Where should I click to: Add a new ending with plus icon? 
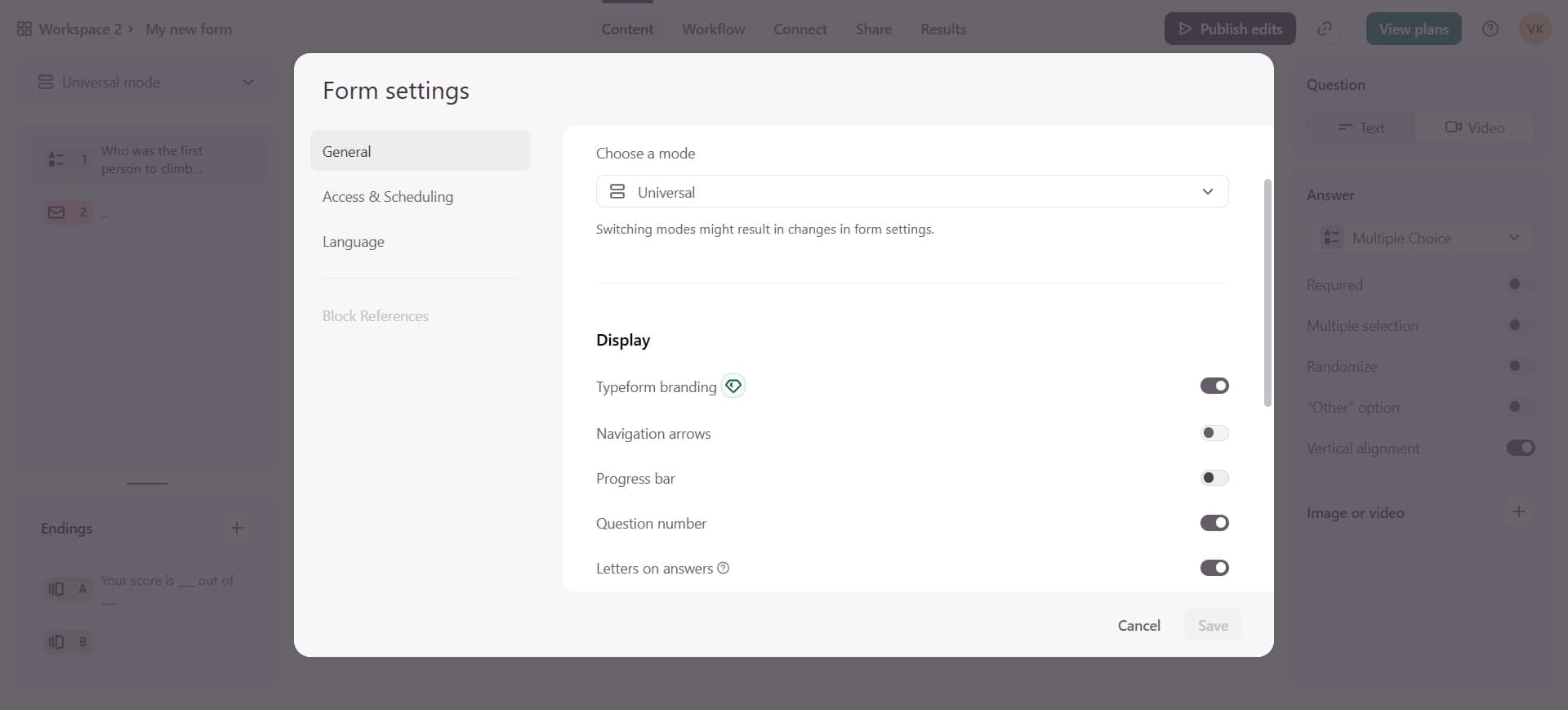coord(236,528)
